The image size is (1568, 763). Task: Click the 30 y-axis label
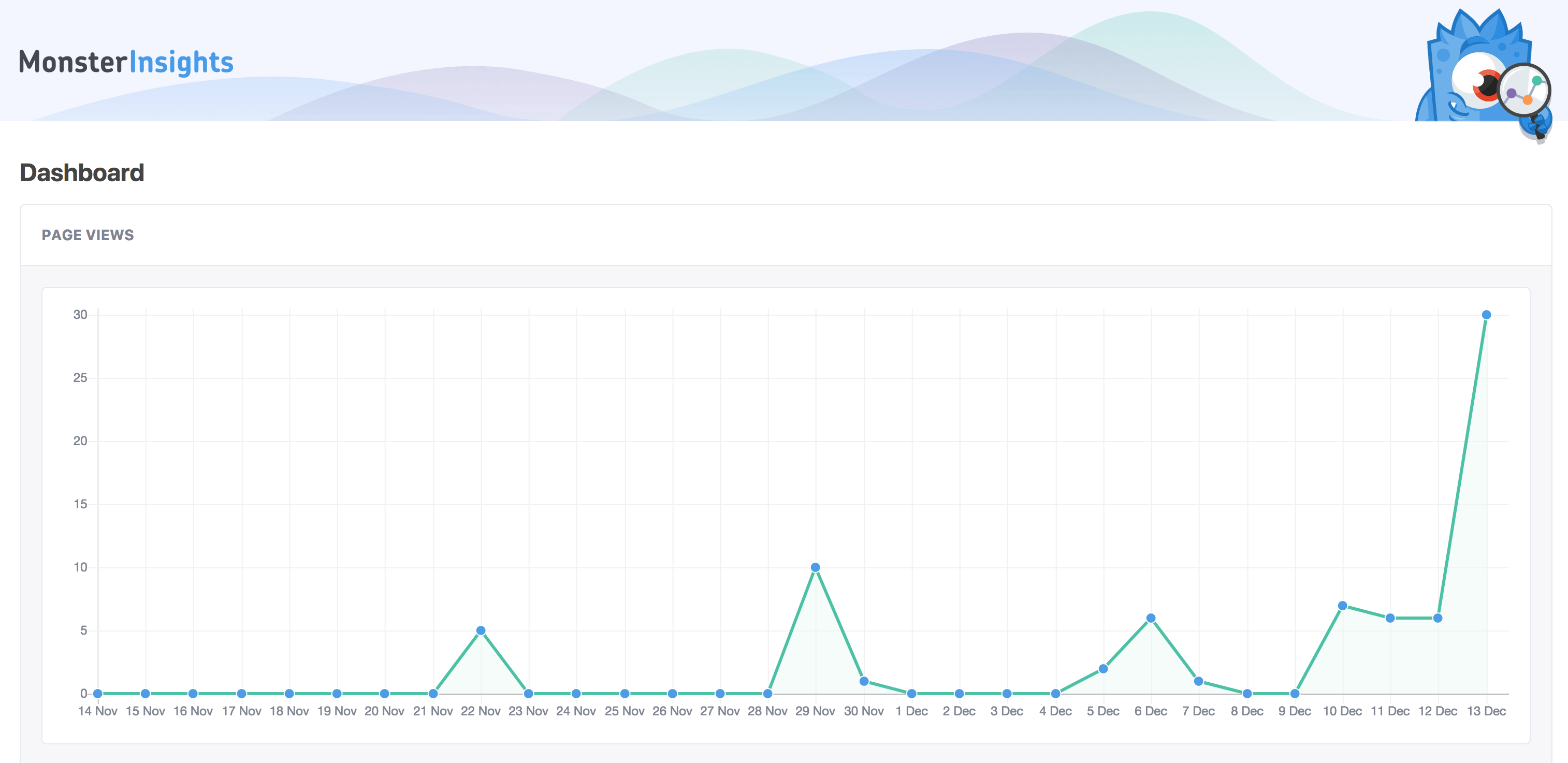point(80,315)
